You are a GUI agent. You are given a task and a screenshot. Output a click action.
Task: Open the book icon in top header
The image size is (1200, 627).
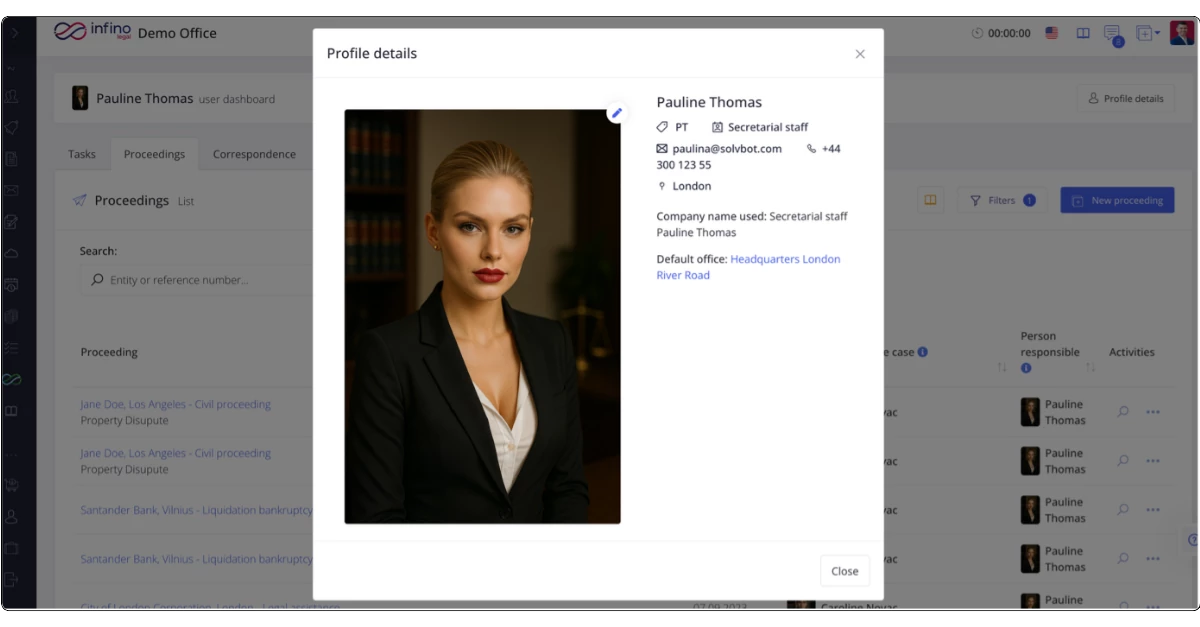coord(1083,33)
